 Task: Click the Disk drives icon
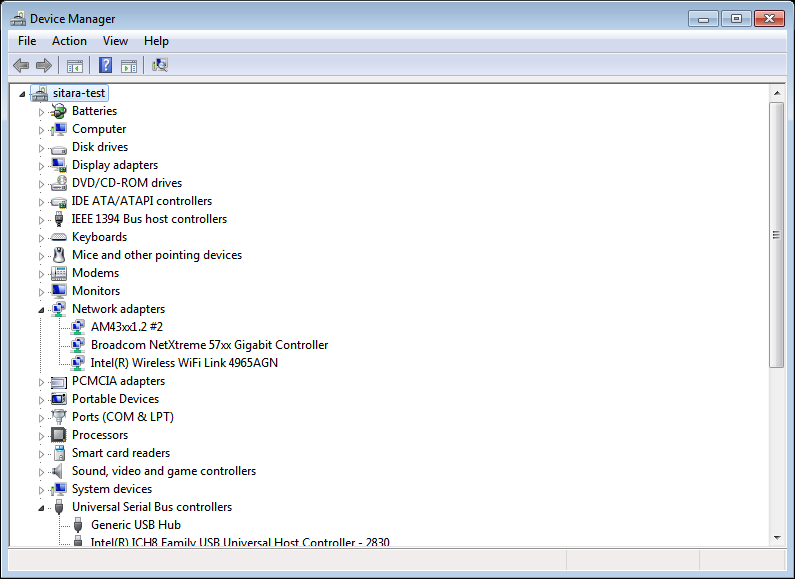[59, 148]
